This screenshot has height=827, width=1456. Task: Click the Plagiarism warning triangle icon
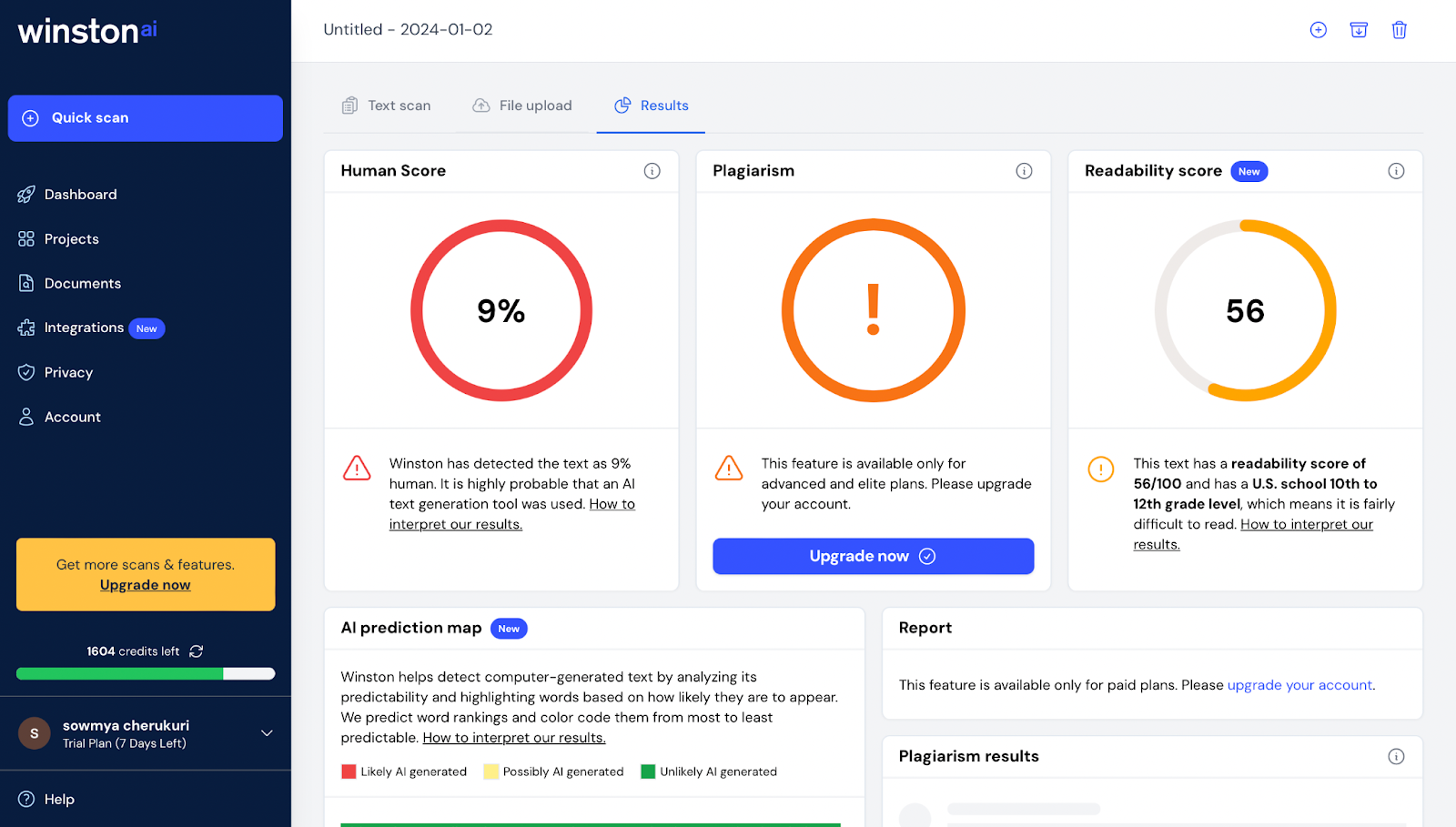[x=729, y=468]
